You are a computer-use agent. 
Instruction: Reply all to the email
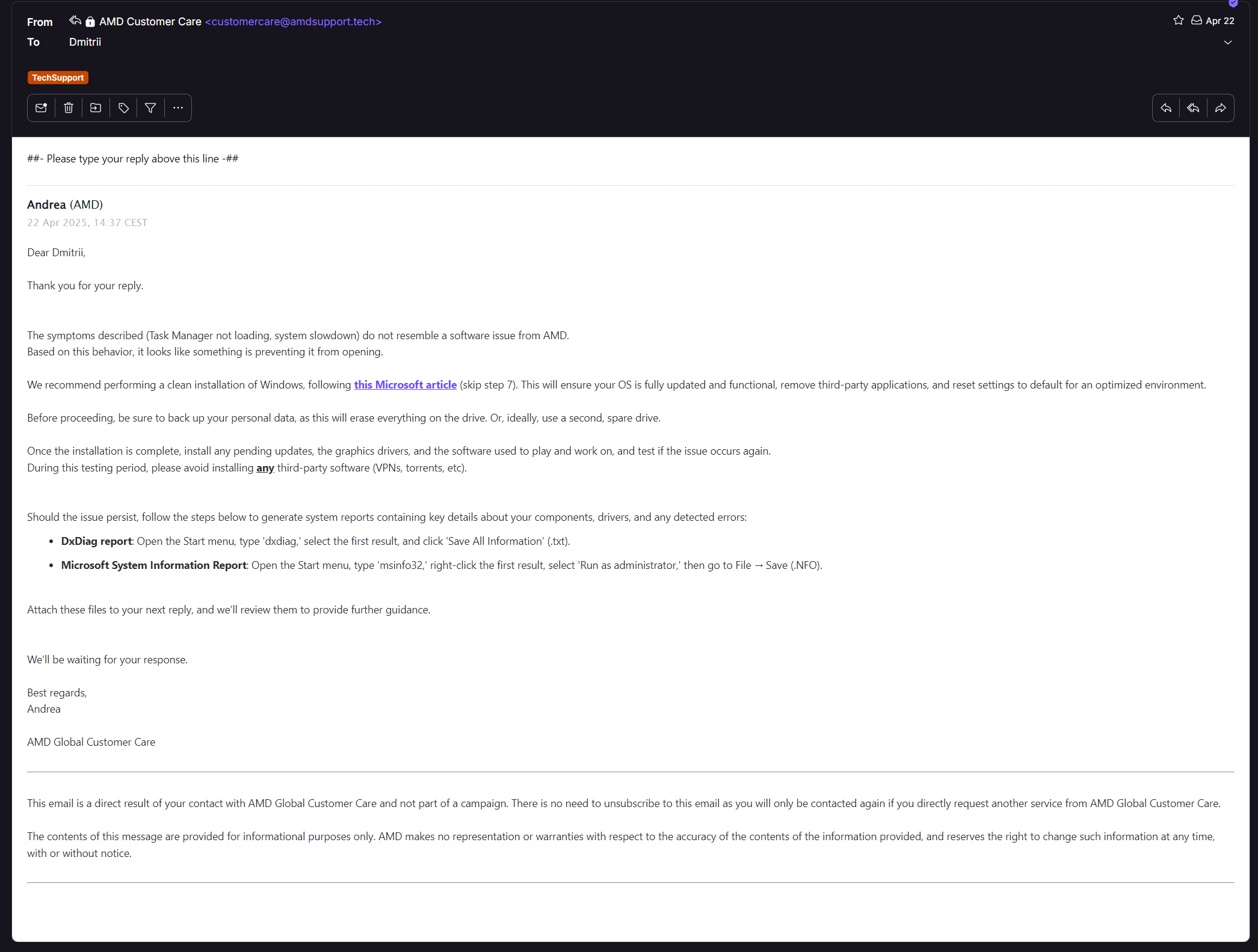coord(1194,108)
